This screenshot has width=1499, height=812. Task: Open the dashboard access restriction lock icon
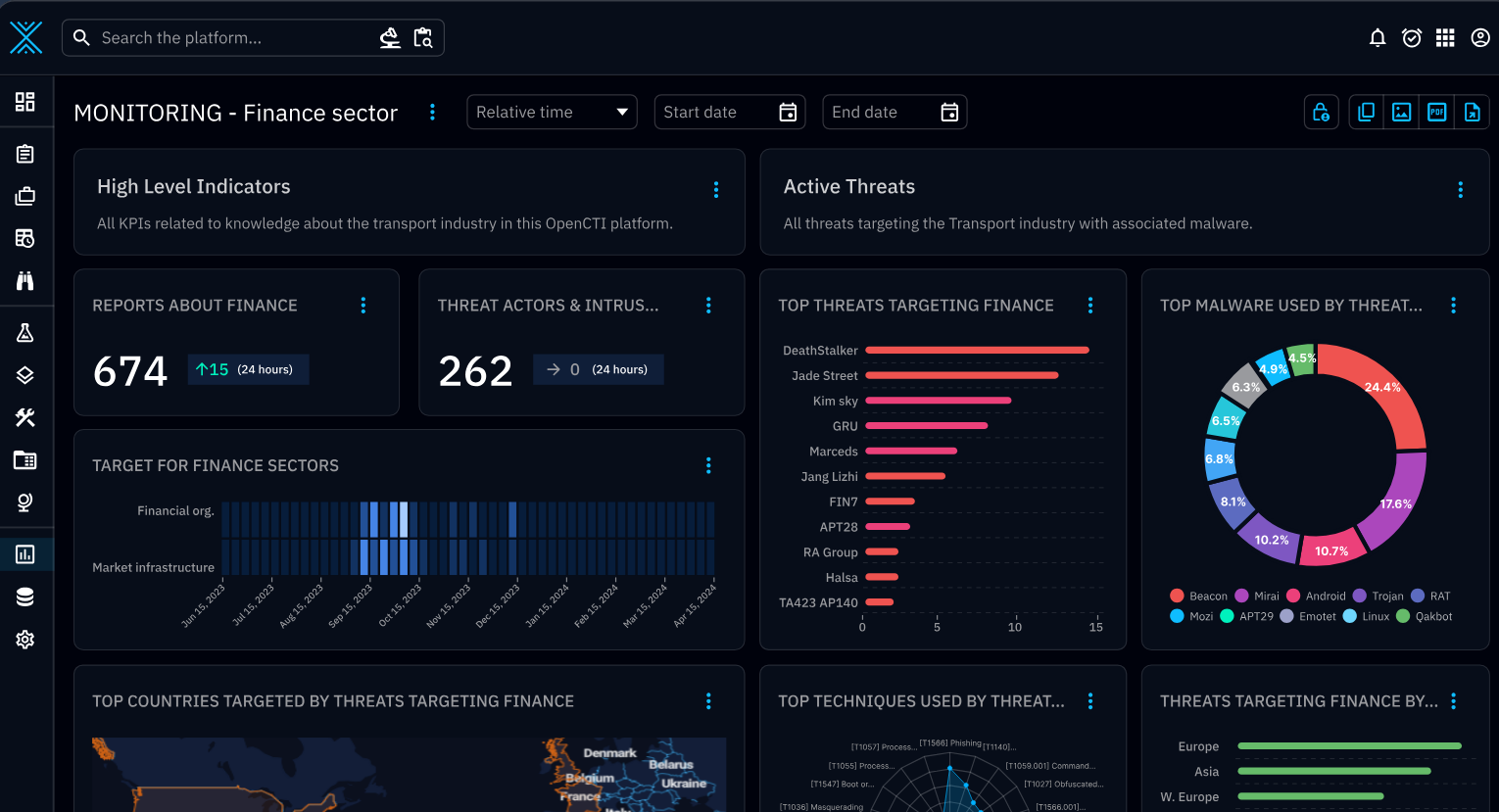coord(1322,113)
